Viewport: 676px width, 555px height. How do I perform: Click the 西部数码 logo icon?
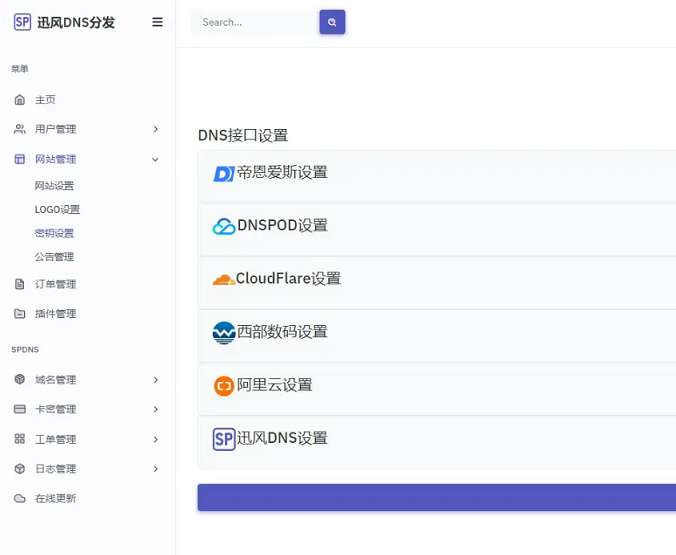pos(223,332)
